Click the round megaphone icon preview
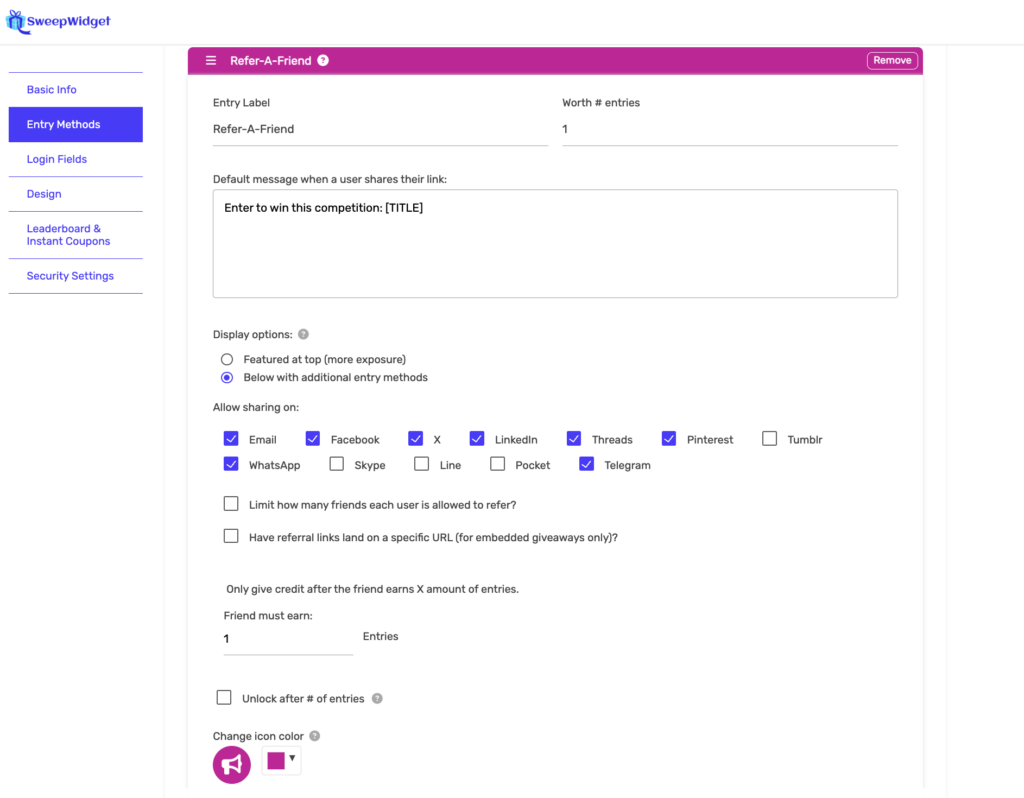The width and height of the screenshot is (1024, 798). click(x=232, y=765)
